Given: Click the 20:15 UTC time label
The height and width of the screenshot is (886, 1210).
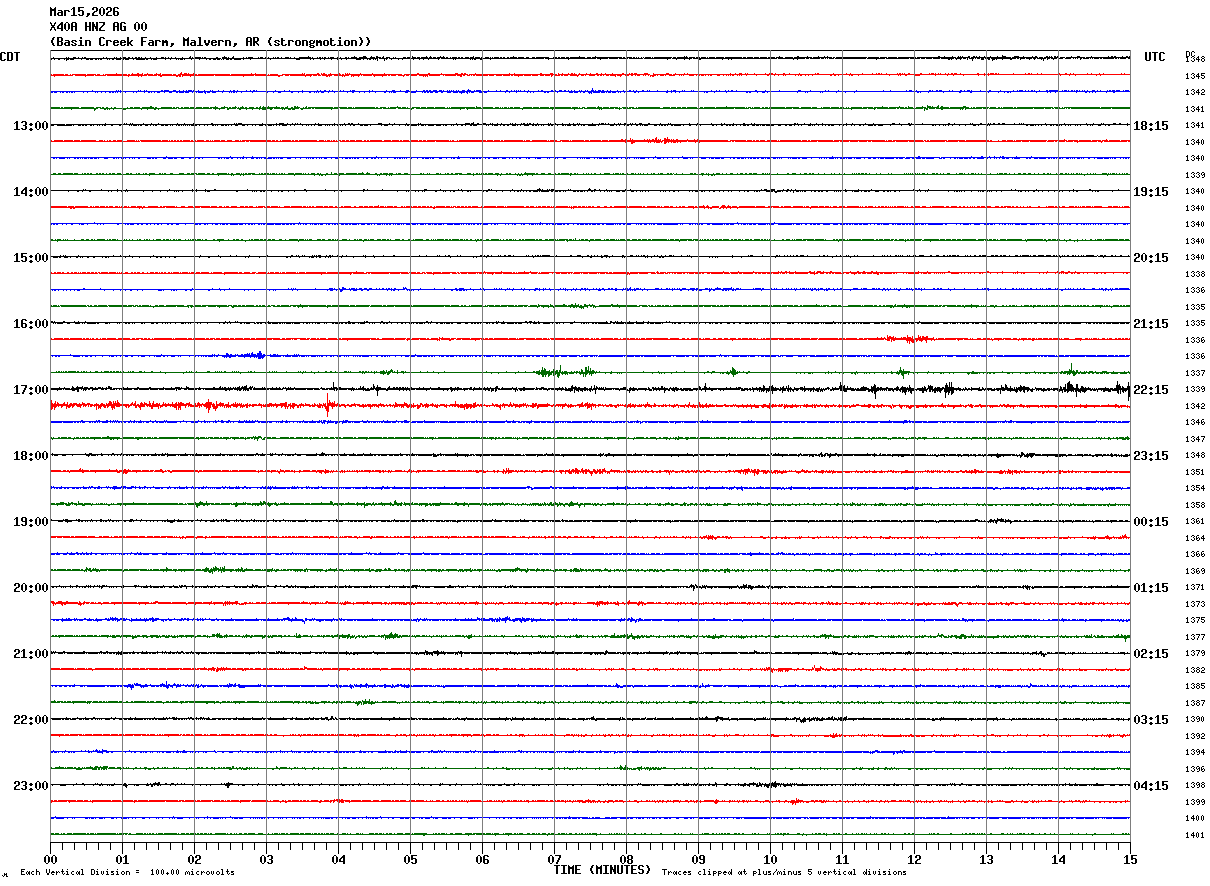Looking at the screenshot, I should [1151, 258].
